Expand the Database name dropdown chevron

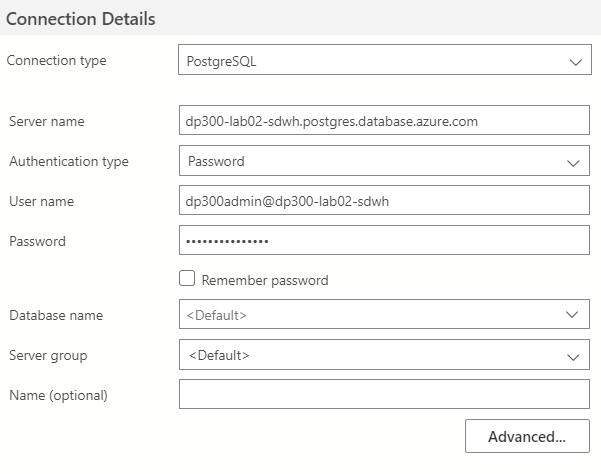pyautogui.click(x=572, y=315)
